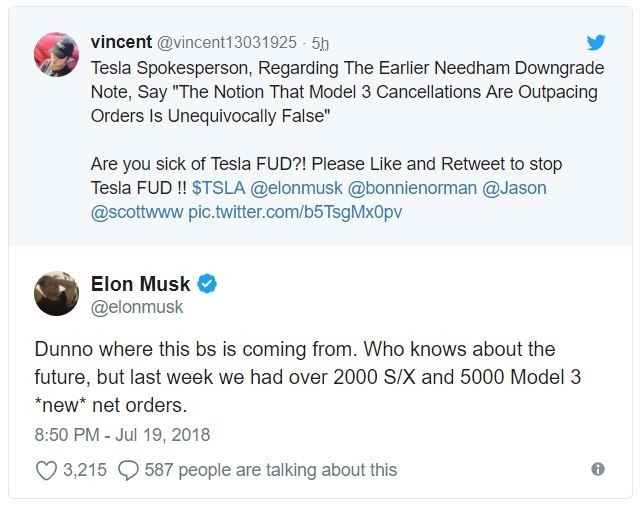Click the Twitter bird logo icon

pyautogui.click(x=596, y=42)
